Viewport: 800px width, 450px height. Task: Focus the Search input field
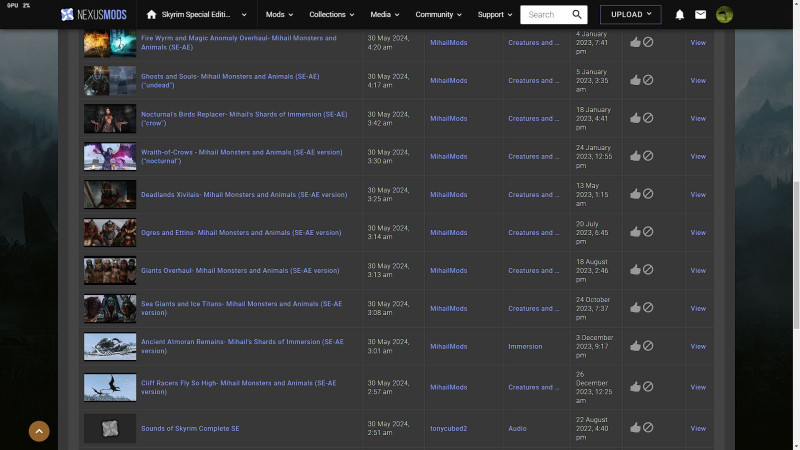click(x=546, y=15)
